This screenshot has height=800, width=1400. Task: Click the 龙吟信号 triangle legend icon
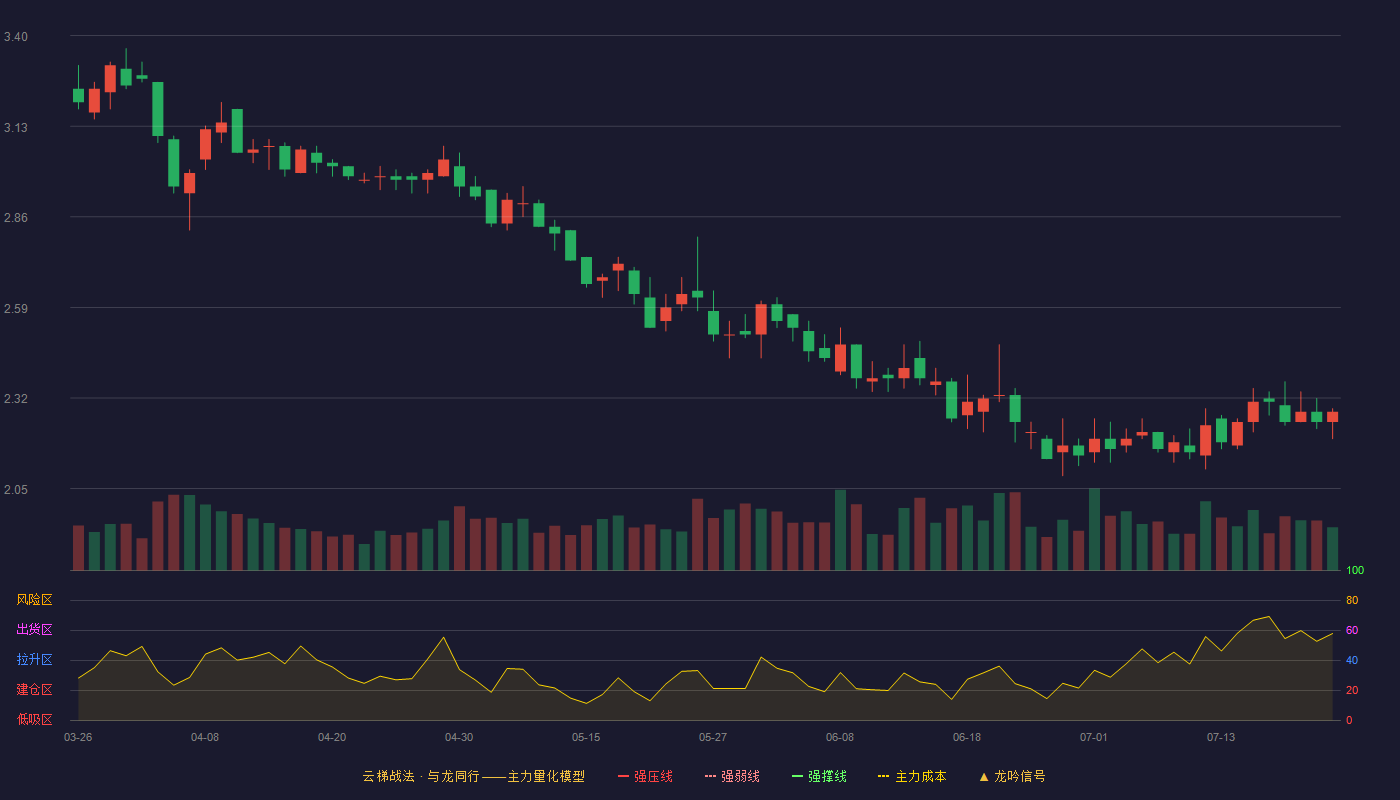click(984, 776)
